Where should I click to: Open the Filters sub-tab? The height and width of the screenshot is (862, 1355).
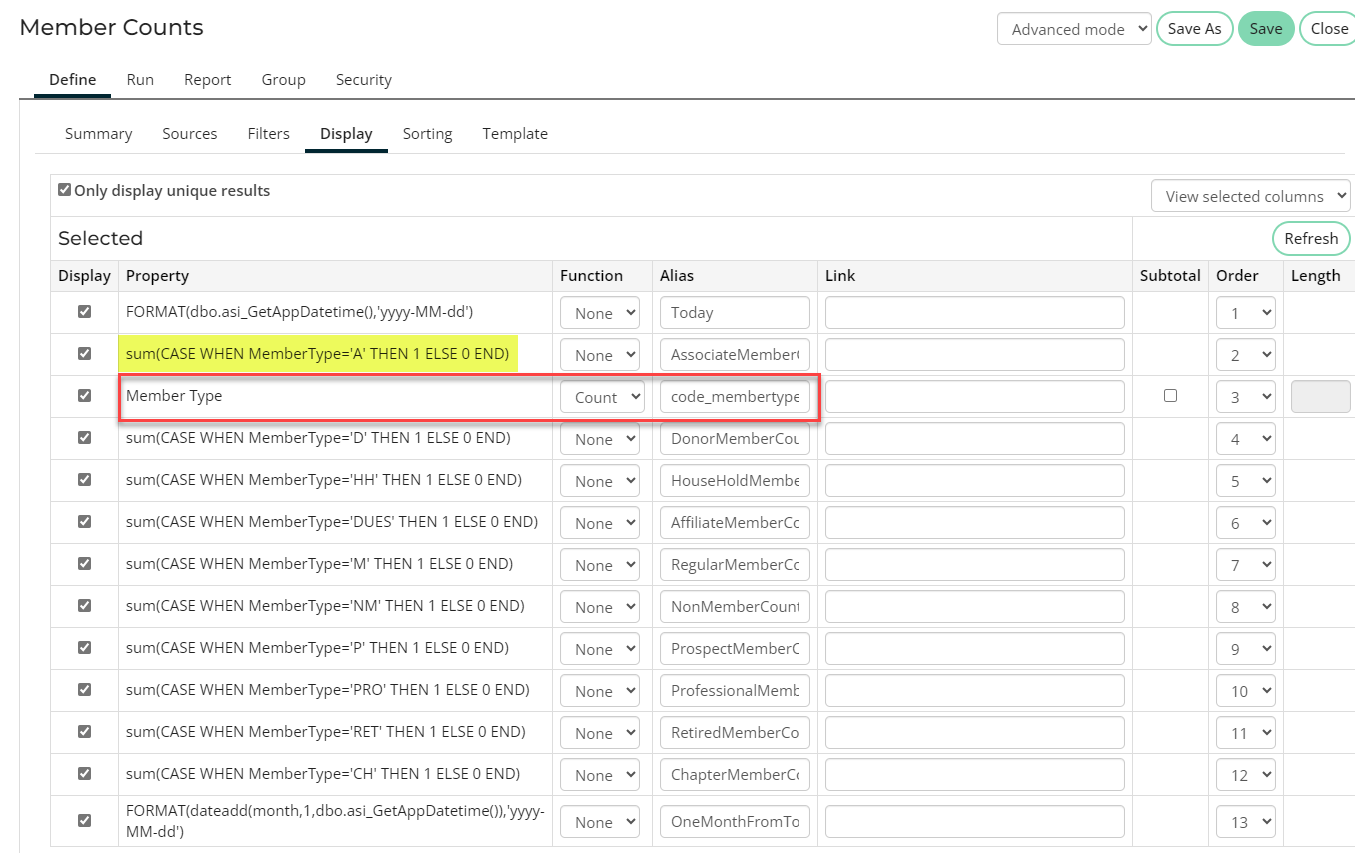[x=268, y=134]
